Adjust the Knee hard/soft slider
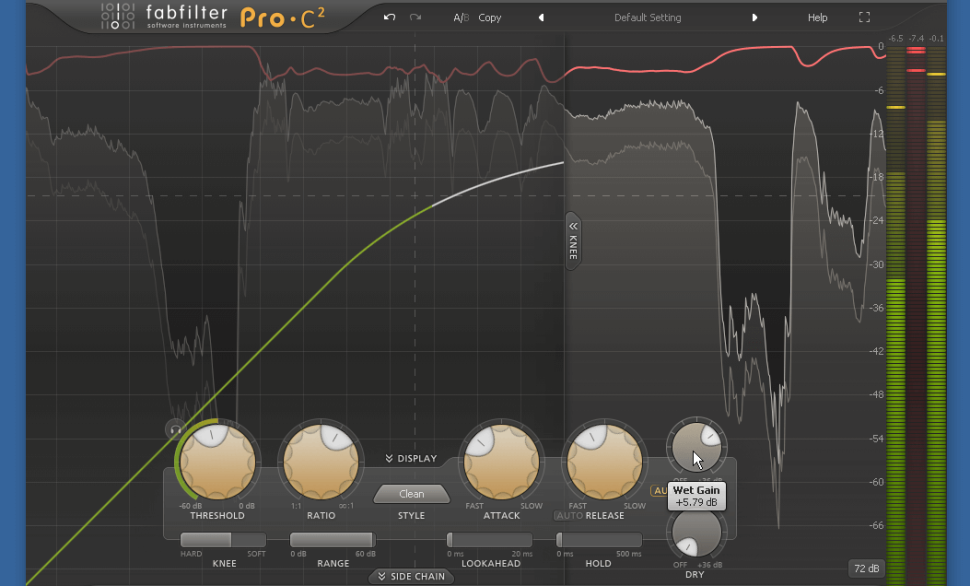Viewport: 970px width, 586px height. (x=223, y=540)
